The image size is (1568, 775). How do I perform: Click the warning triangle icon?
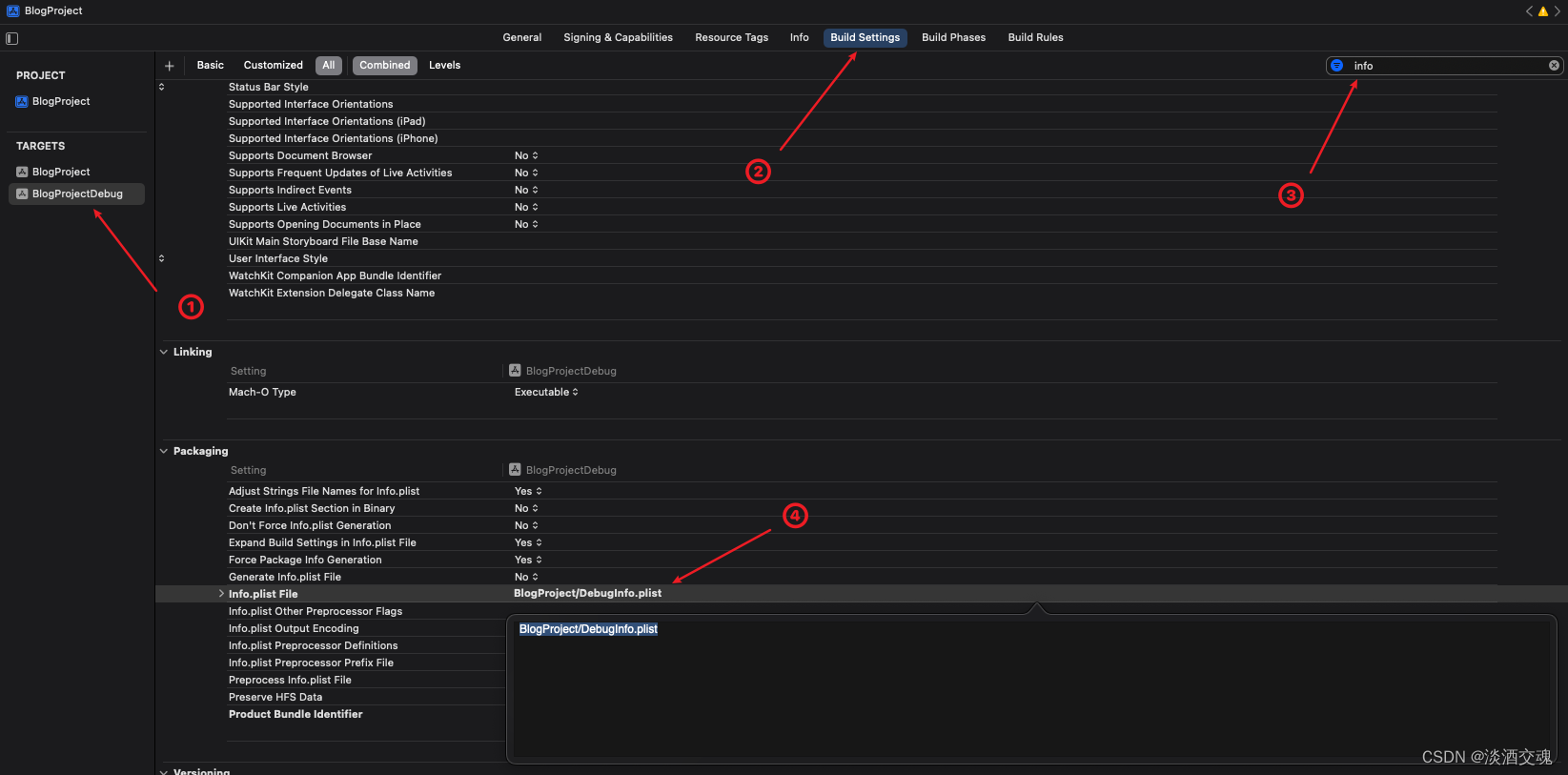1543,11
